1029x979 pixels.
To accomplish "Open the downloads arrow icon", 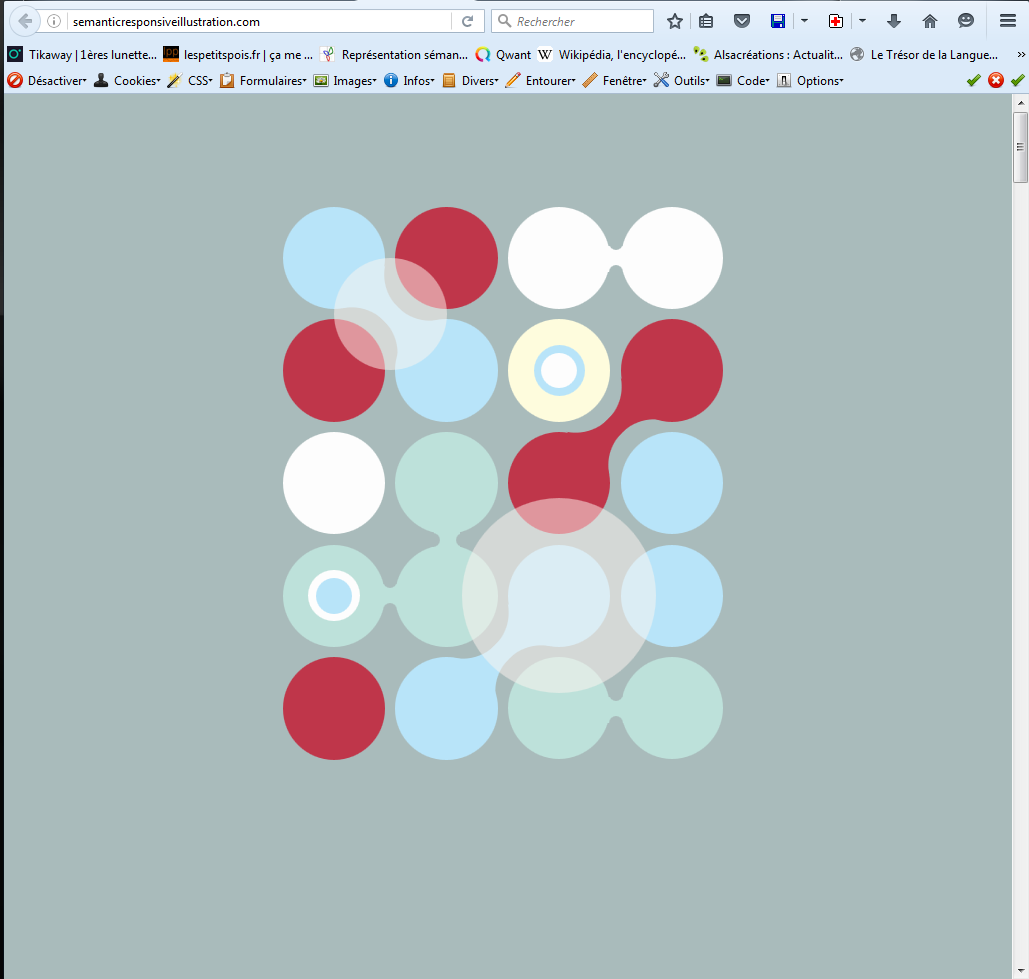I will click(894, 21).
